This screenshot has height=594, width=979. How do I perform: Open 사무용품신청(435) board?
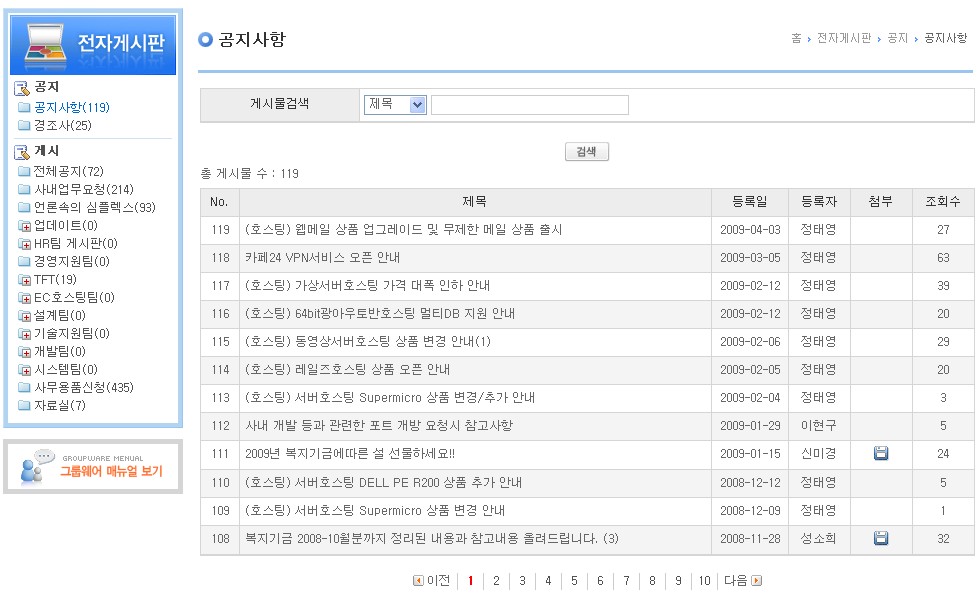click(x=84, y=387)
